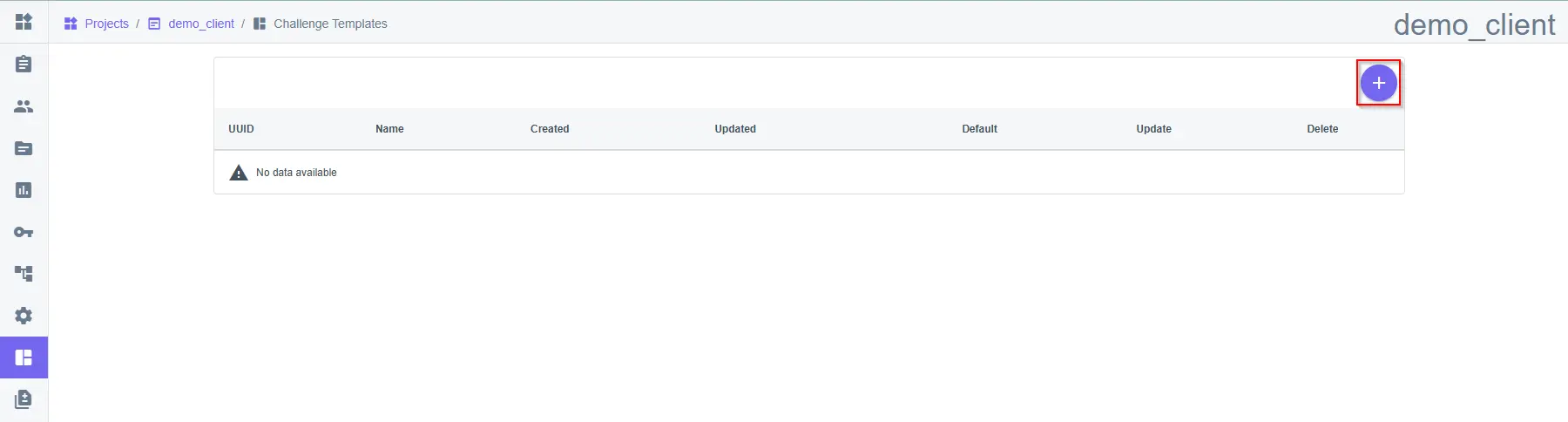Screen dimensions: 1568x422
Task: Open the users group sidebar icon
Action: coord(24,106)
